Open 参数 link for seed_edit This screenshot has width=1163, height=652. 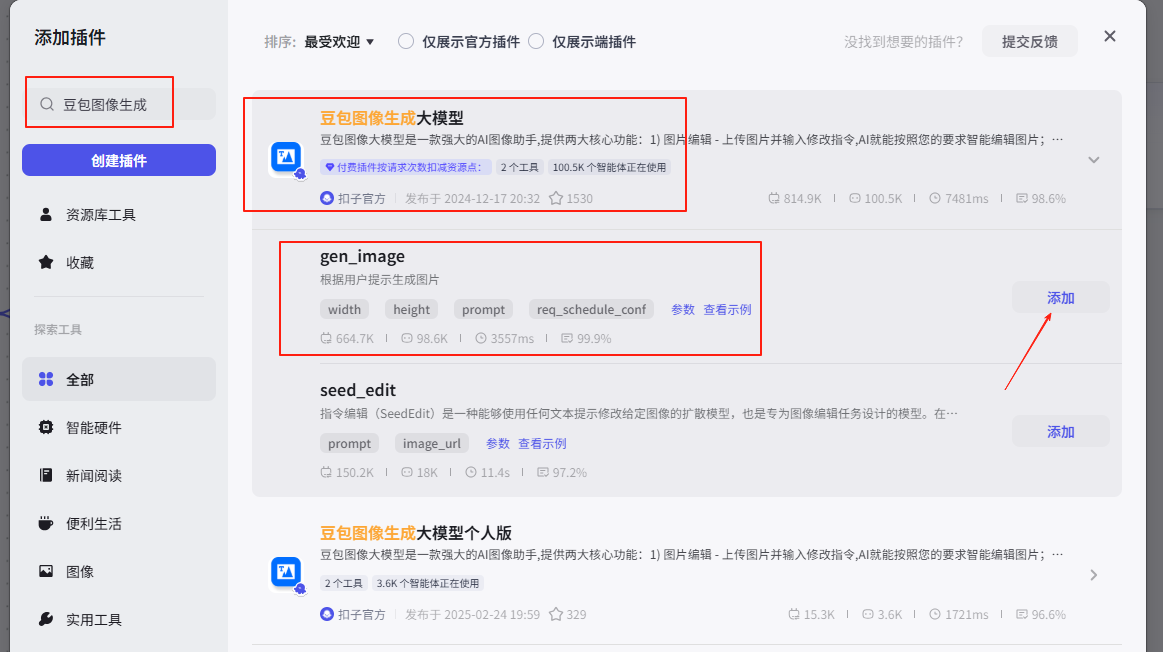[498, 444]
